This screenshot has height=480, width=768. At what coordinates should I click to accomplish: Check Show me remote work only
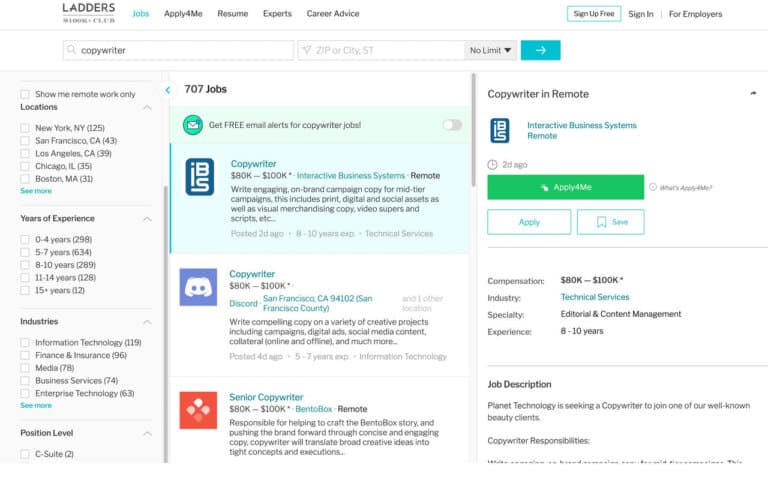click(24, 94)
